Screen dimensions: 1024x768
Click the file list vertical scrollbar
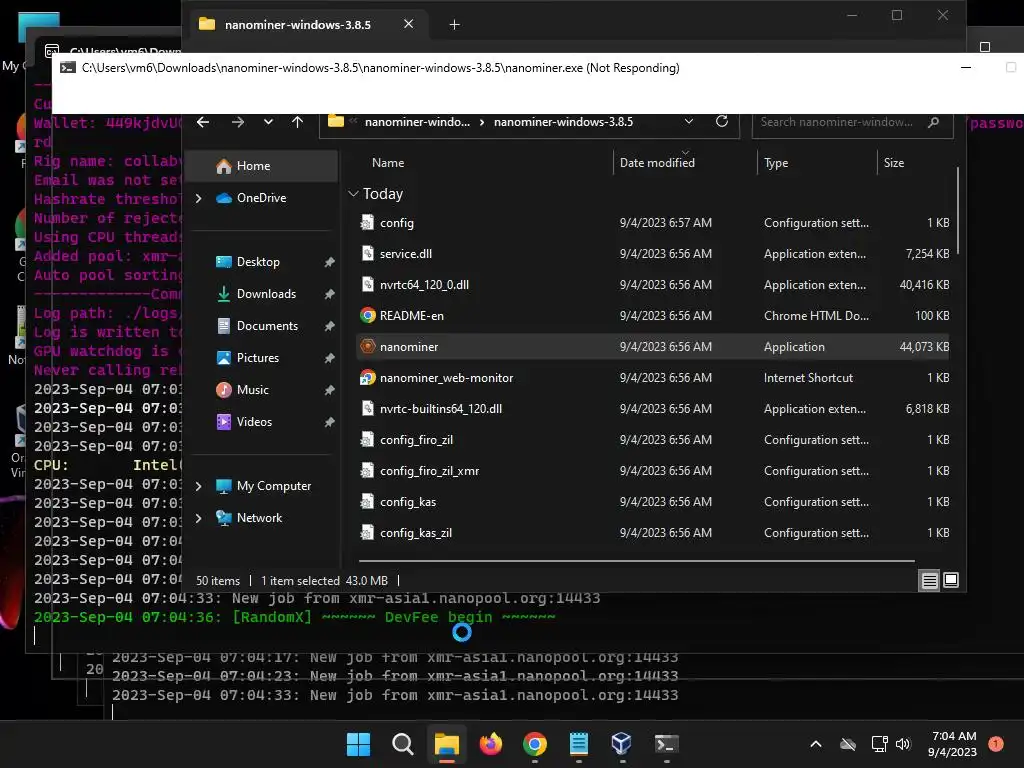[958, 210]
